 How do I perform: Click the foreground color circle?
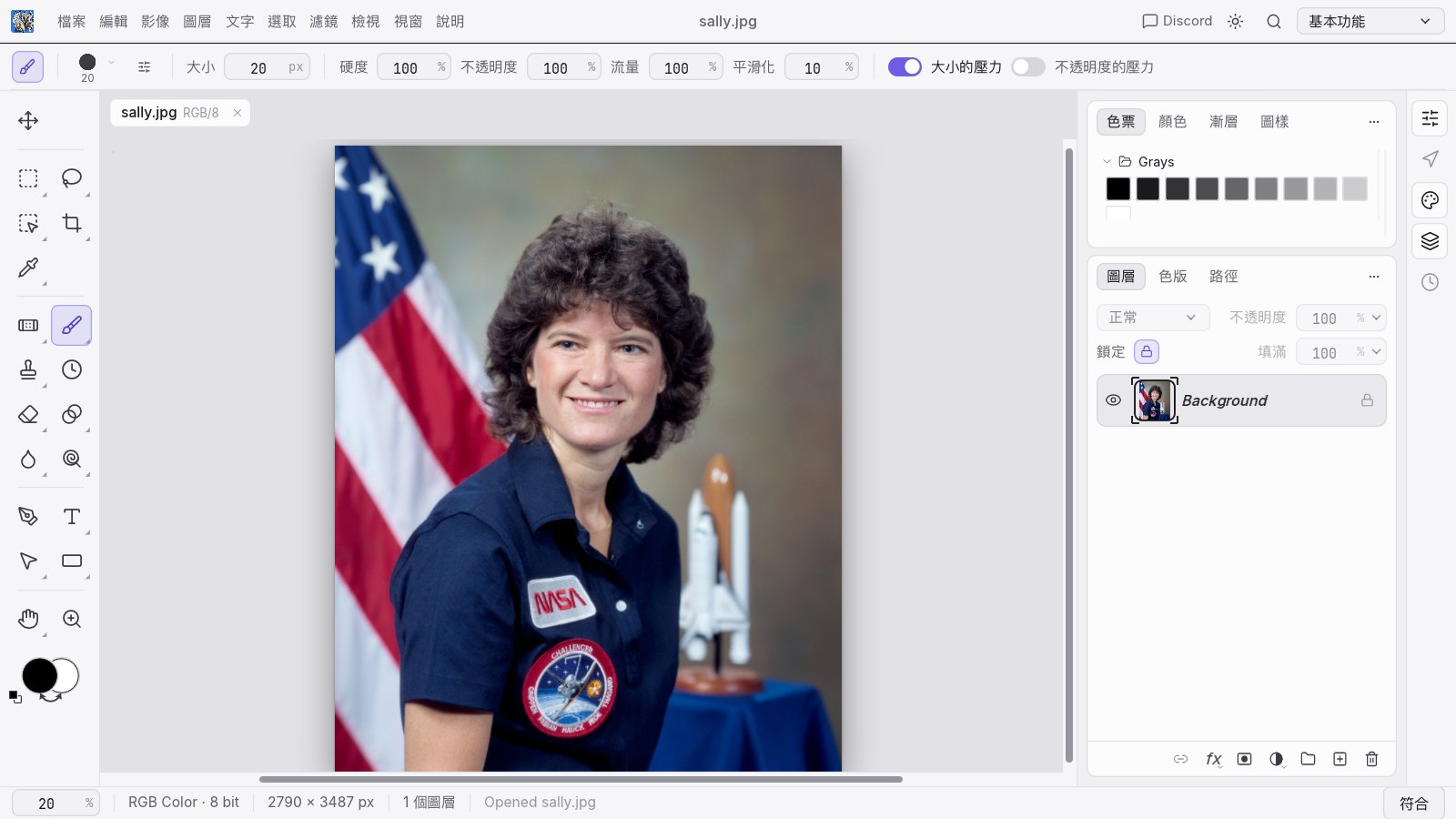coord(39,675)
